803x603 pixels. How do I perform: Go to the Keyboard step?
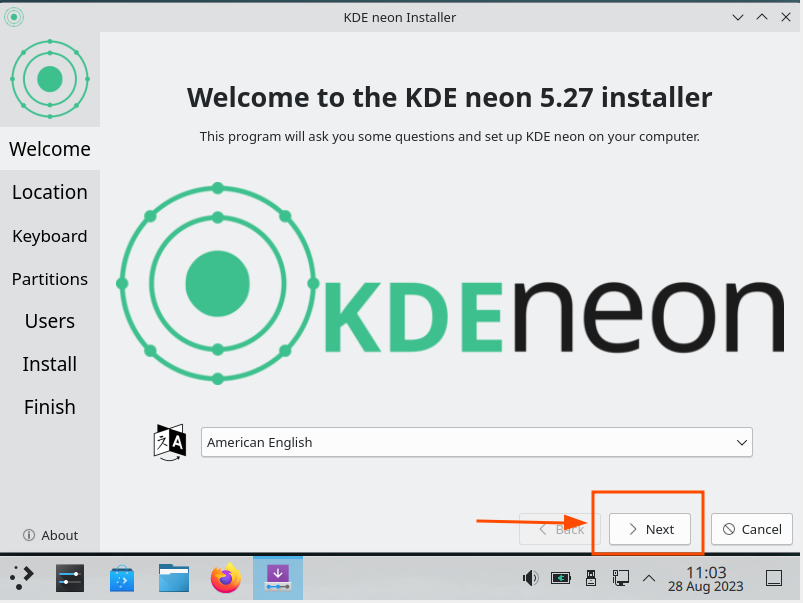(x=50, y=236)
